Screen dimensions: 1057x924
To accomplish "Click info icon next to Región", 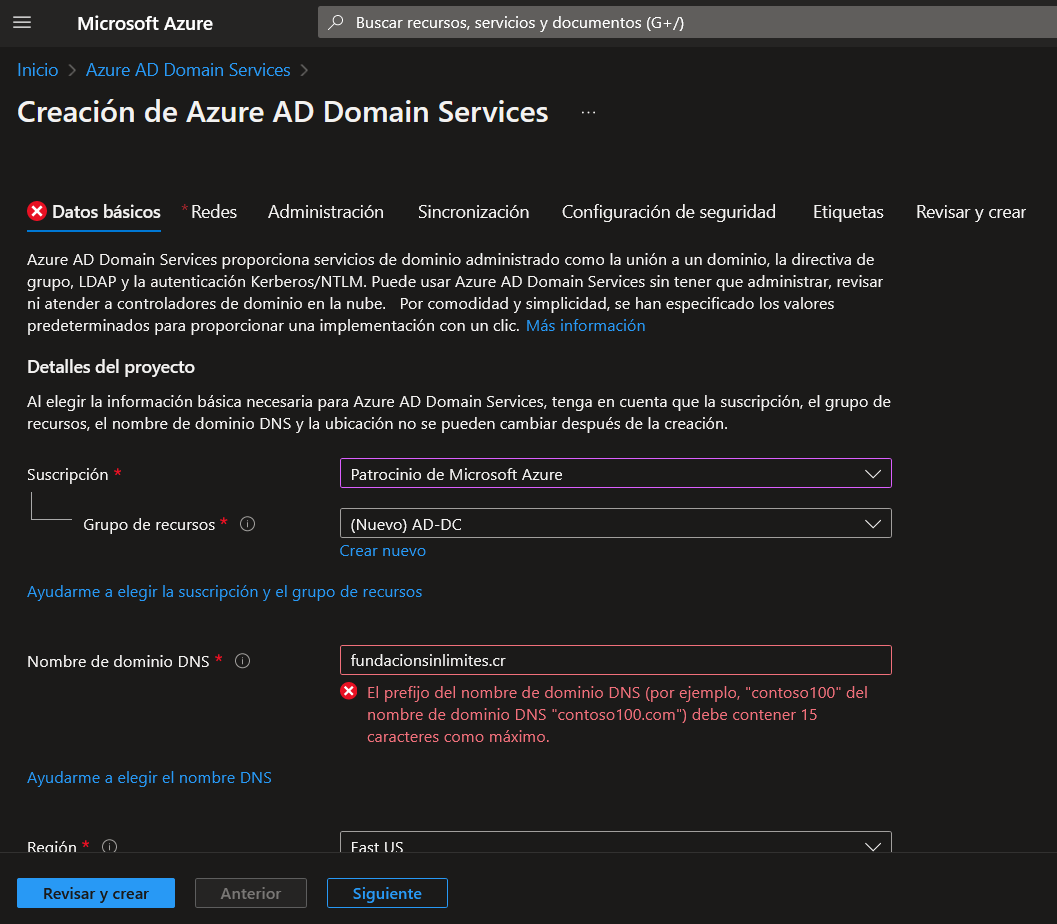I will click(109, 846).
